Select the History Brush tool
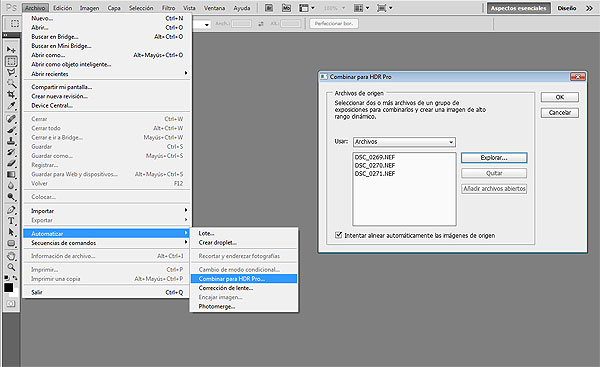 (x=11, y=152)
